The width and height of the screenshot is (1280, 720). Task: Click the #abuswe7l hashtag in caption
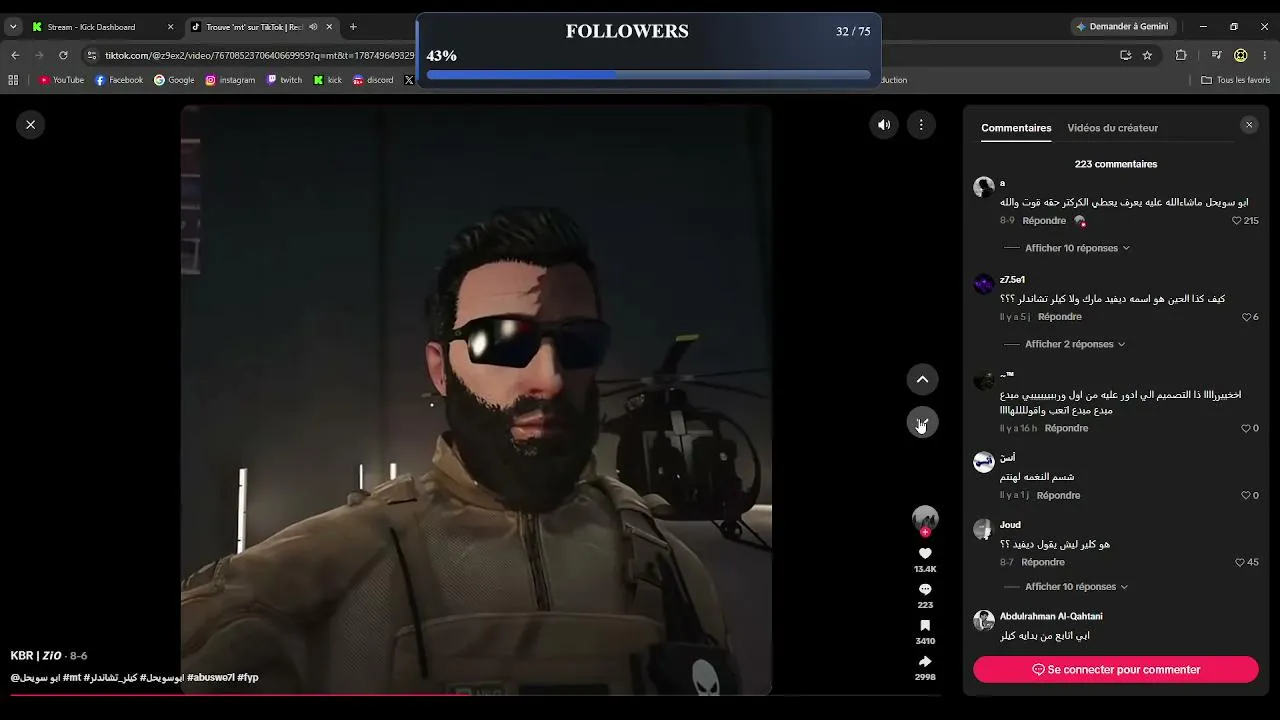(210, 677)
